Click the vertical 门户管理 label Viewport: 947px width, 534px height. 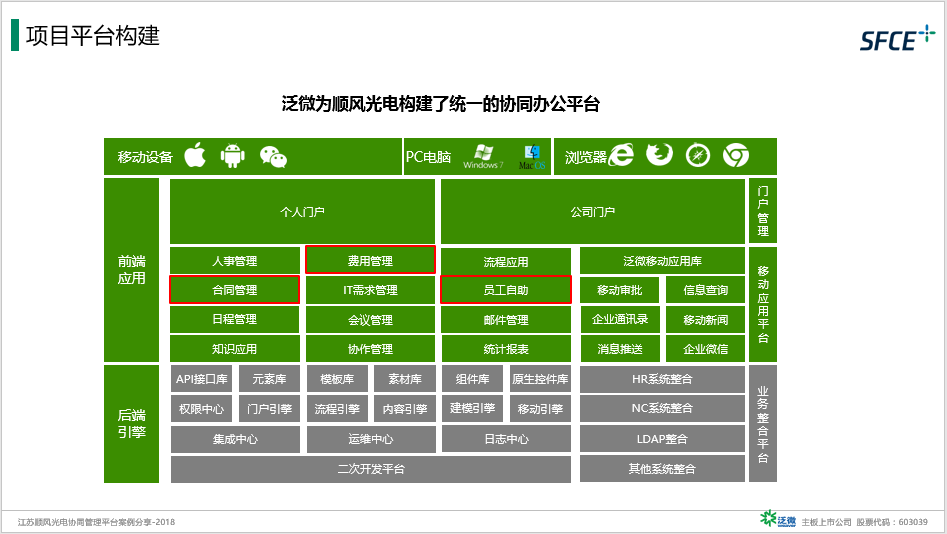[763, 211]
